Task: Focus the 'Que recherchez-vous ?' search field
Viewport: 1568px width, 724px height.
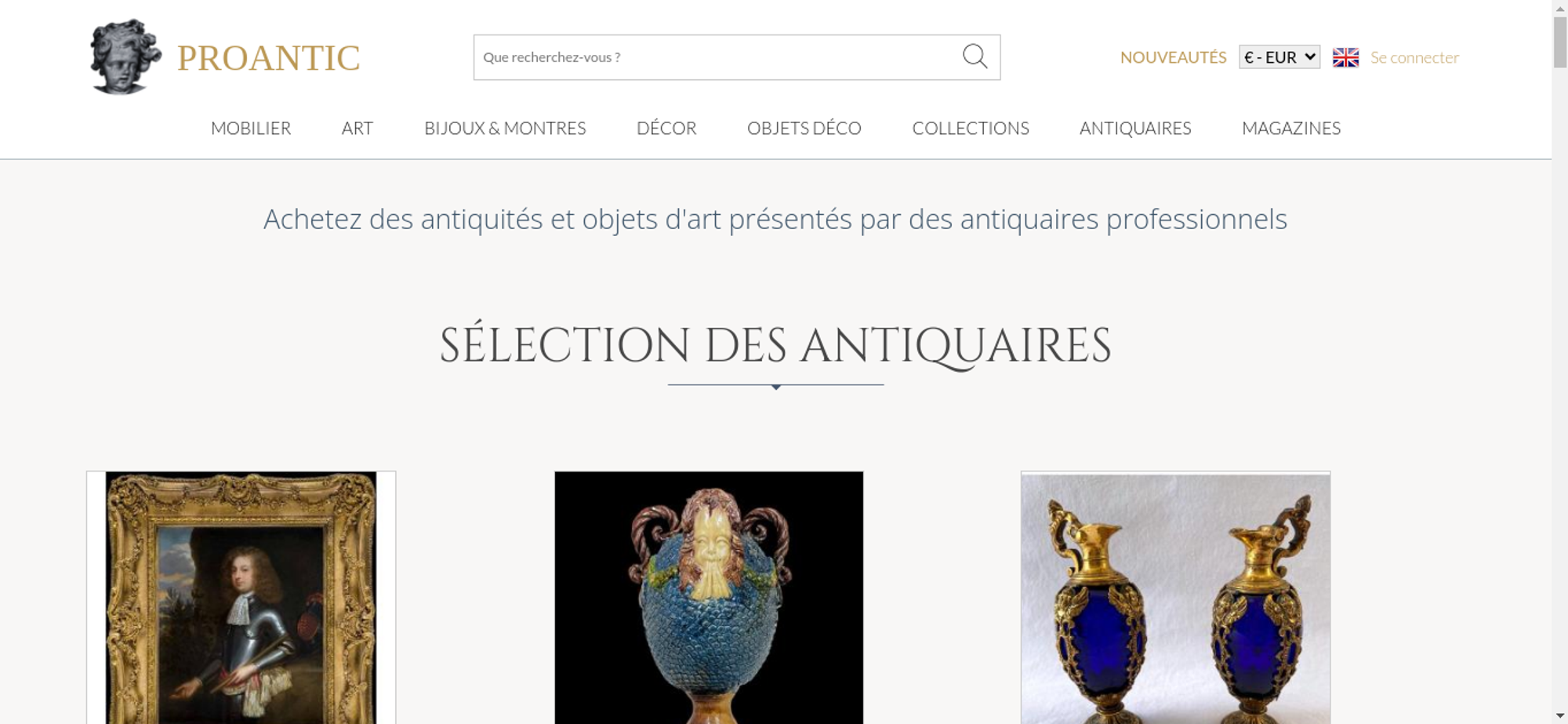Action: pyautogui.click(x=717, y=57)
